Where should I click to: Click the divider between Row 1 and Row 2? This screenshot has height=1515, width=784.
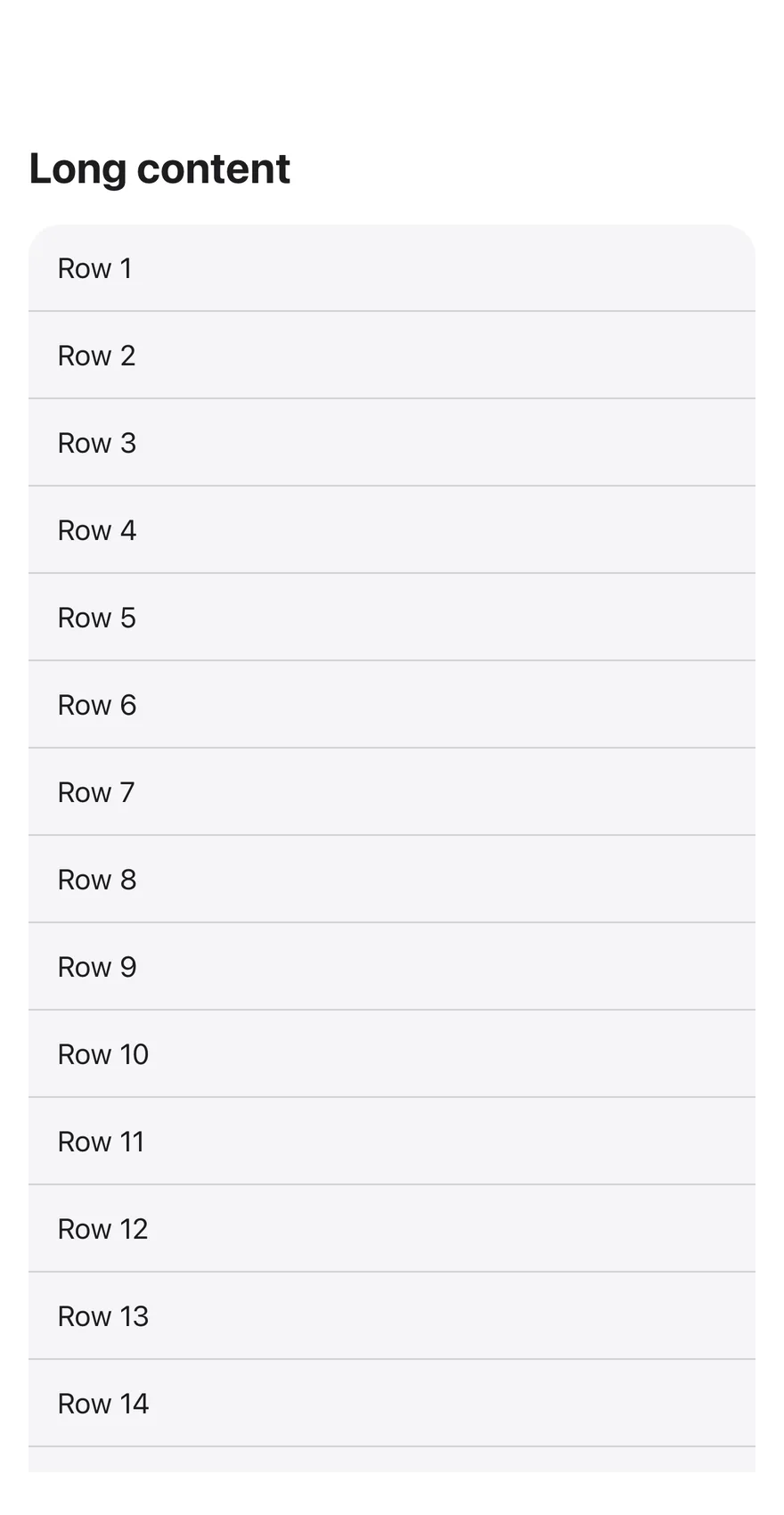[x=392, y=311]
